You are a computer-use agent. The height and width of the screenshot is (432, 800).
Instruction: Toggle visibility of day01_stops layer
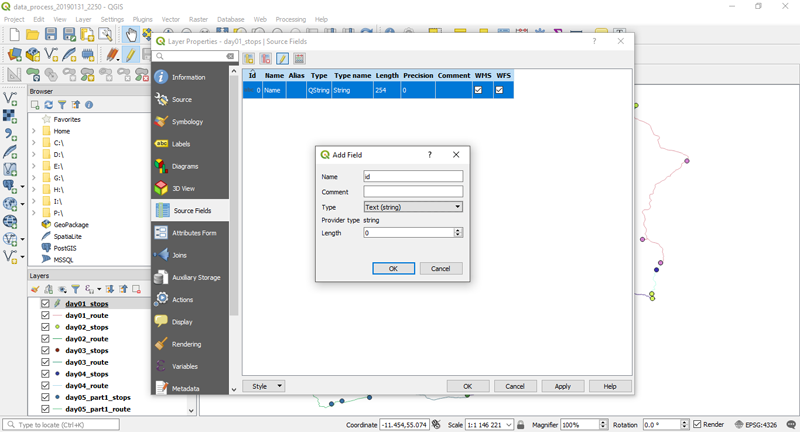(x=45, y=303)
